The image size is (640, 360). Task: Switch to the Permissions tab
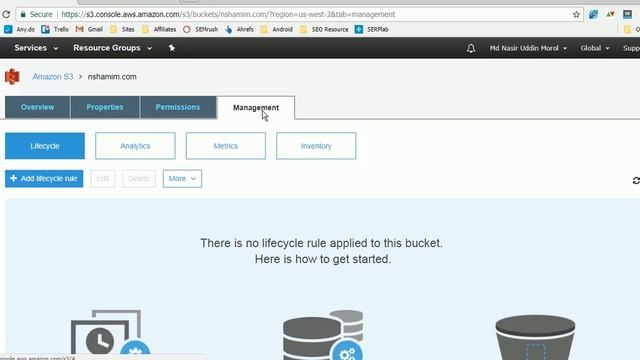178,107
